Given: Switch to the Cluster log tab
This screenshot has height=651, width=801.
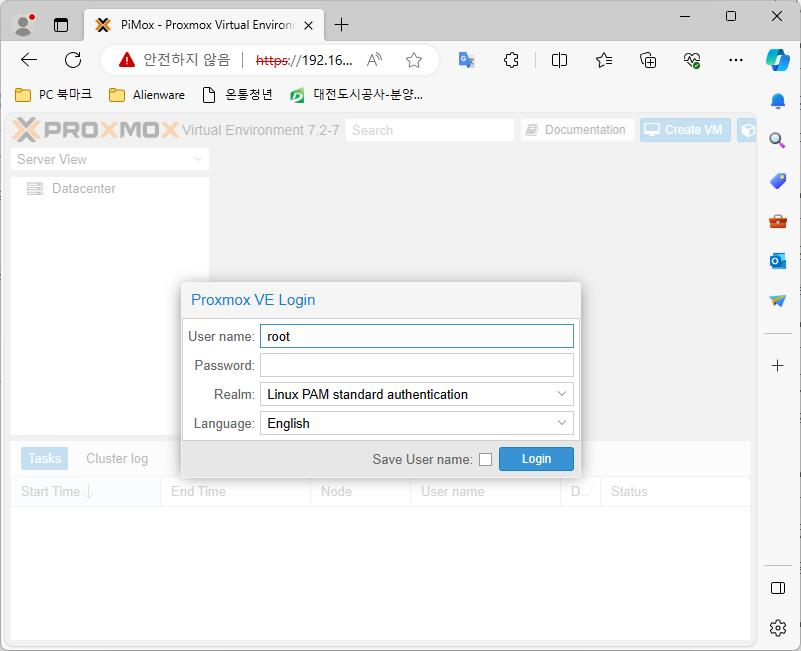Looking at the screenshot, I should tap(117, 458).
